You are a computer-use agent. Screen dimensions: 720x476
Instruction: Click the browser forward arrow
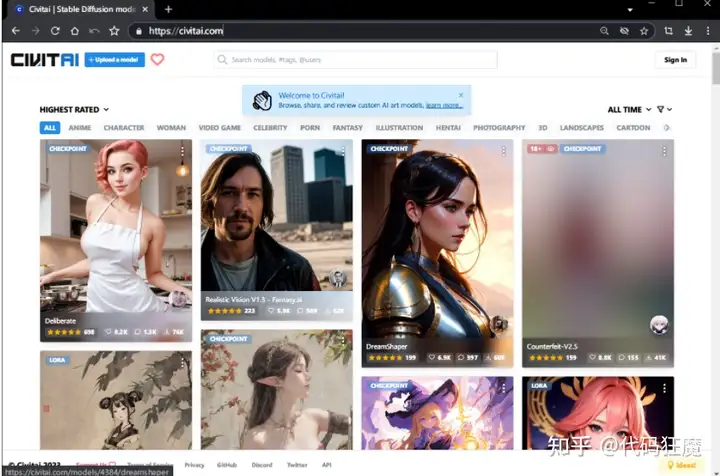tap(35, 31)
